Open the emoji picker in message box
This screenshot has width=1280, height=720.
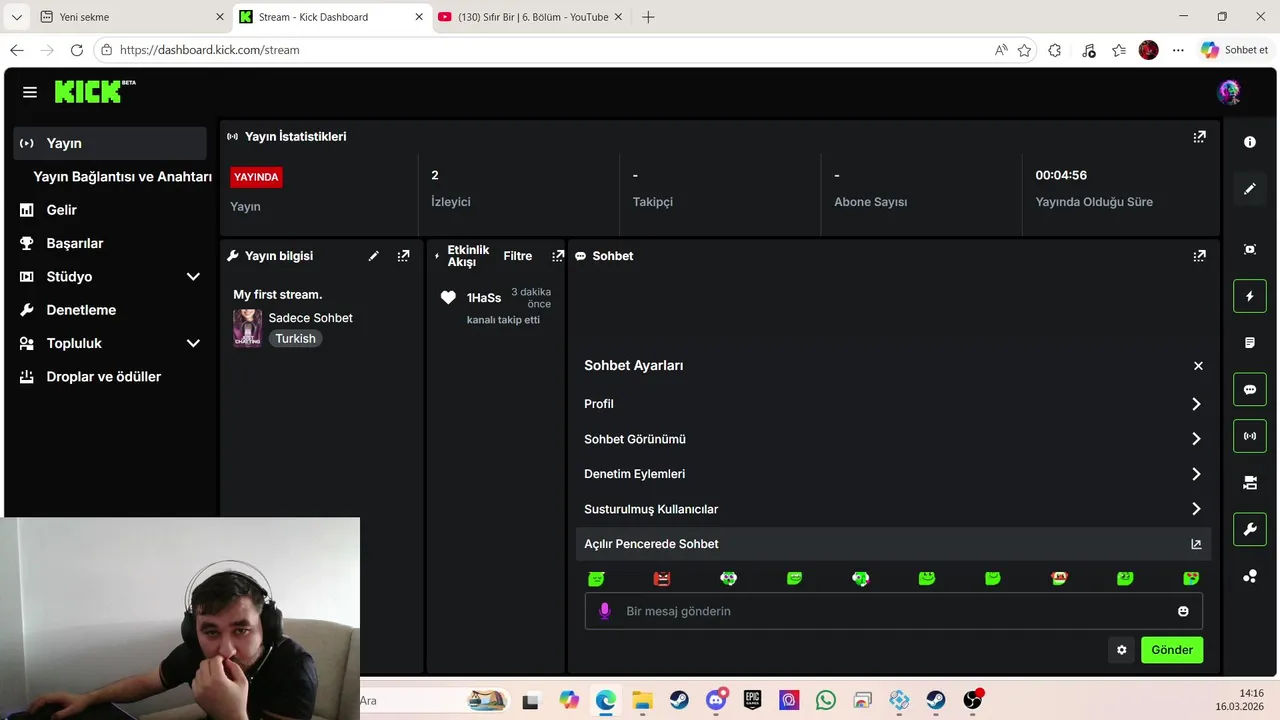[x=1183, y=611]
